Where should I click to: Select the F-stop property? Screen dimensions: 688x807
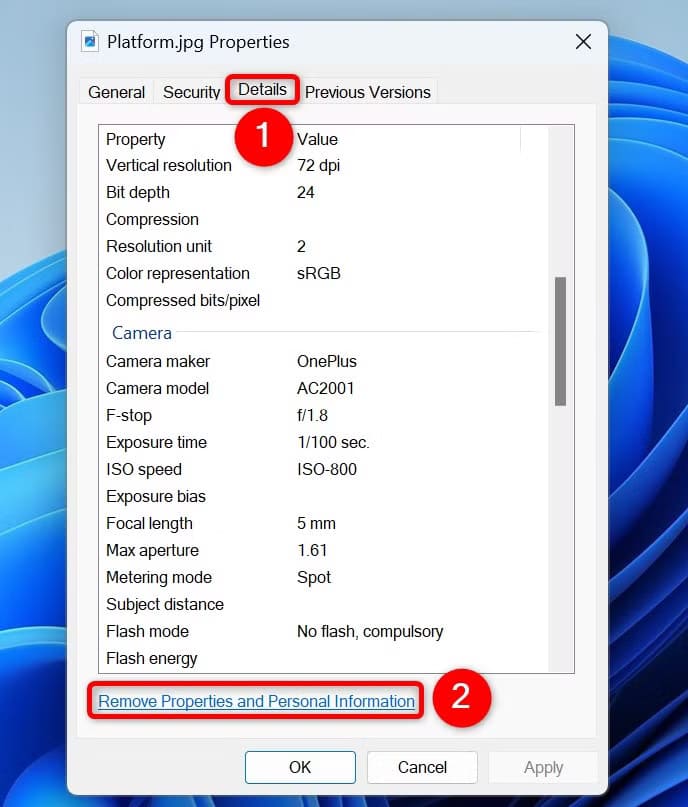[129, 415]
